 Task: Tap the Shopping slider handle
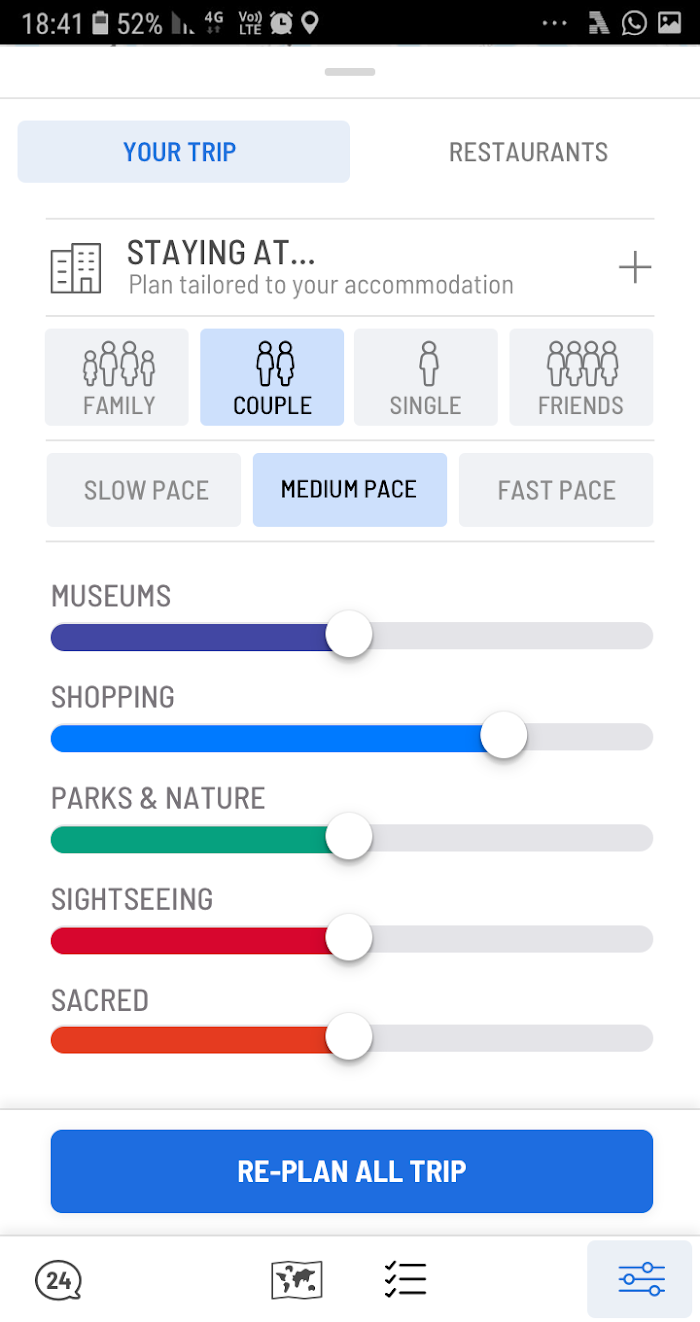[x=503, y=736]
